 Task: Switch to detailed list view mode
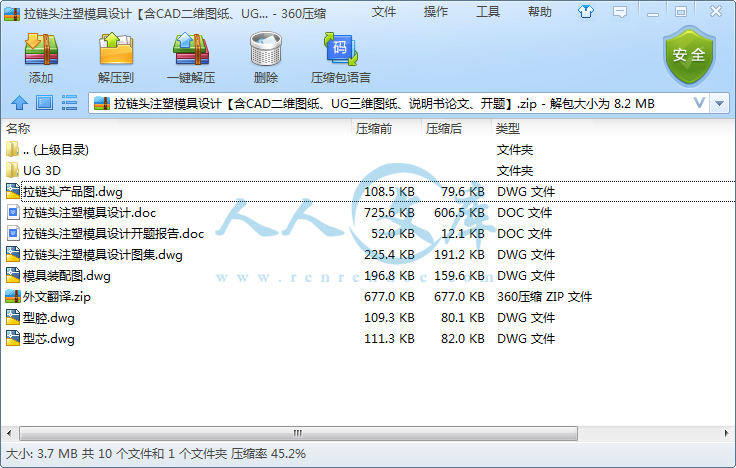point(69,103)
